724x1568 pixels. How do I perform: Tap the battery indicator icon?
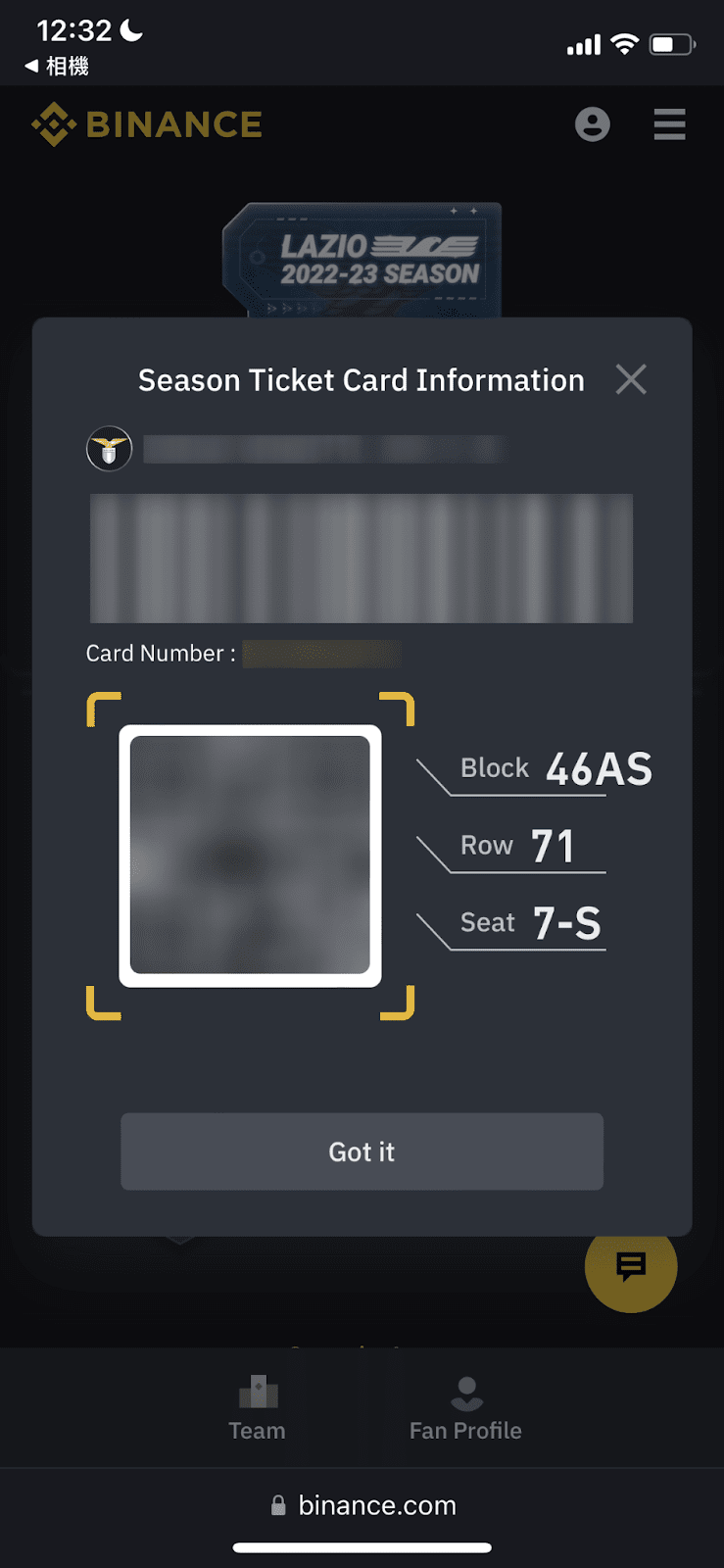[672, 44]
